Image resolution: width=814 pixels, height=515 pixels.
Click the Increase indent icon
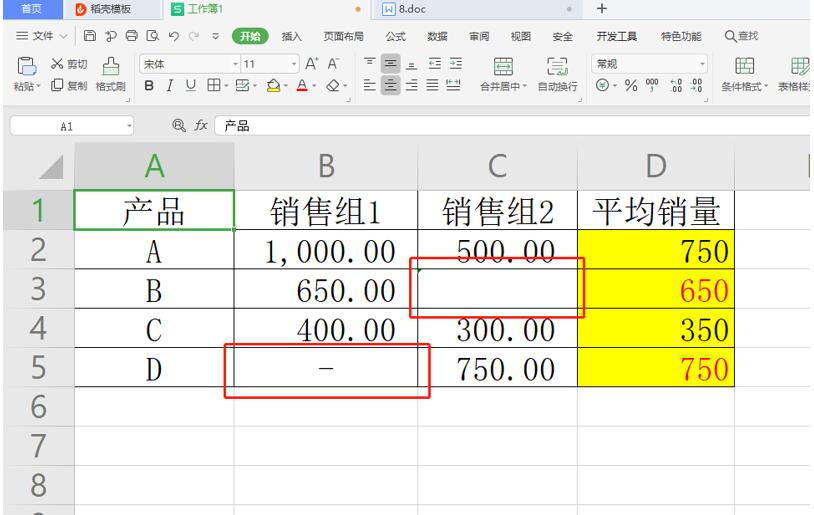click(x=456, y=63)
